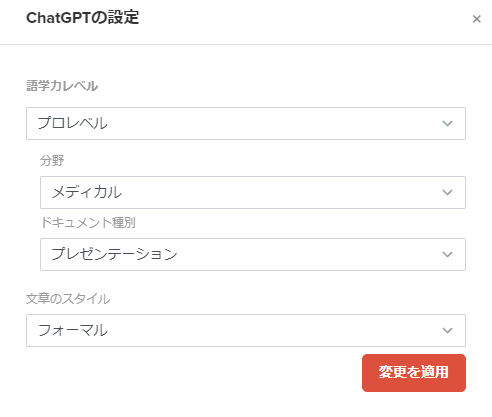Click the 語学力レベル field label
492x417 pixels.
(x=62, y=86)
